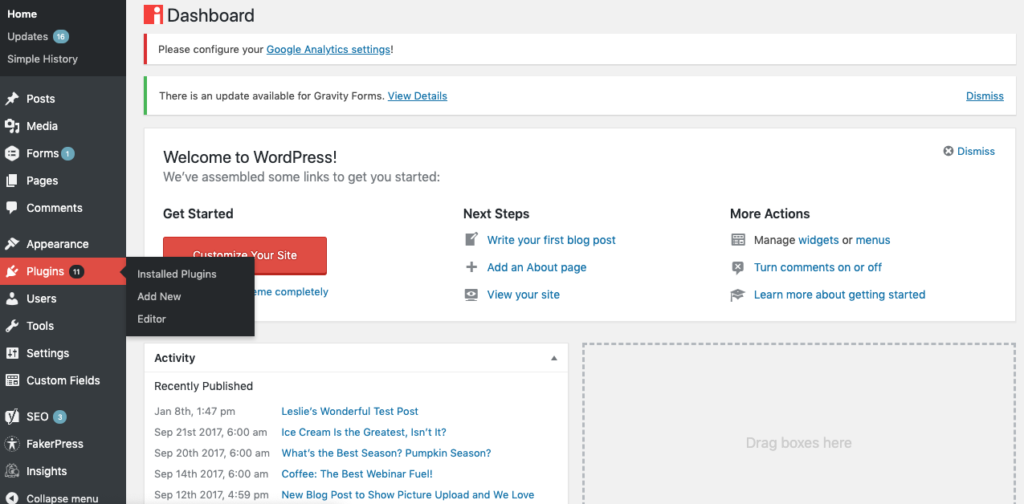Viewport: 1024px width, 504px height.
Task: Click the Users person icon
Action: pyautogui.click(x=12, y=299)
